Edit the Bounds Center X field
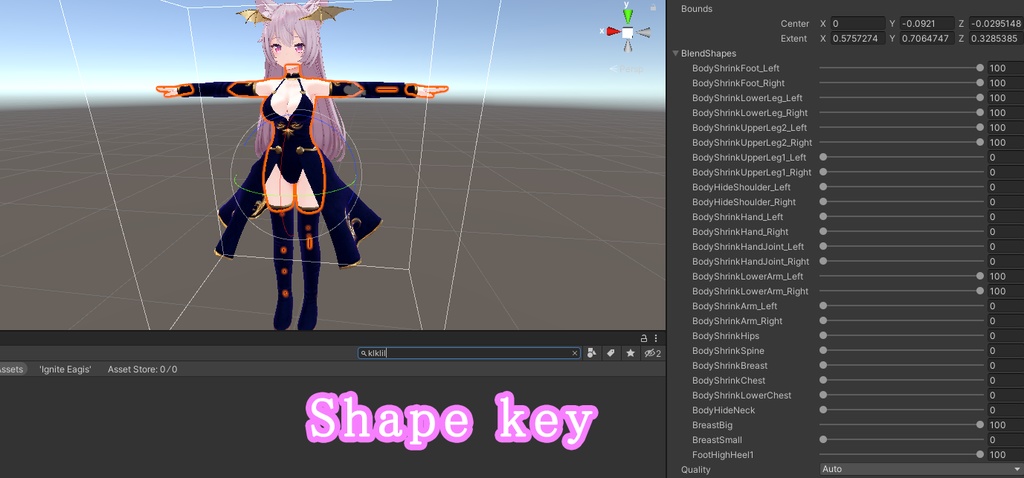This screenshot has width=1024, height=478. tap(858, 24)
